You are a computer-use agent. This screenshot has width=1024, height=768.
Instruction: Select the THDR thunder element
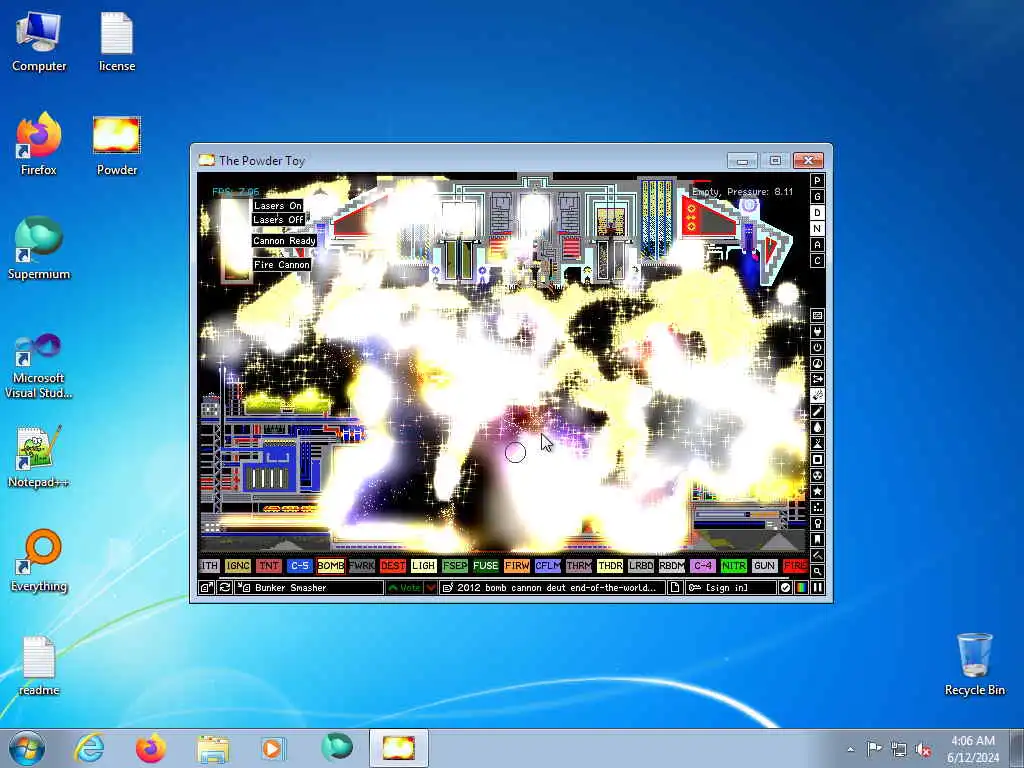click(x=609, y=566)
